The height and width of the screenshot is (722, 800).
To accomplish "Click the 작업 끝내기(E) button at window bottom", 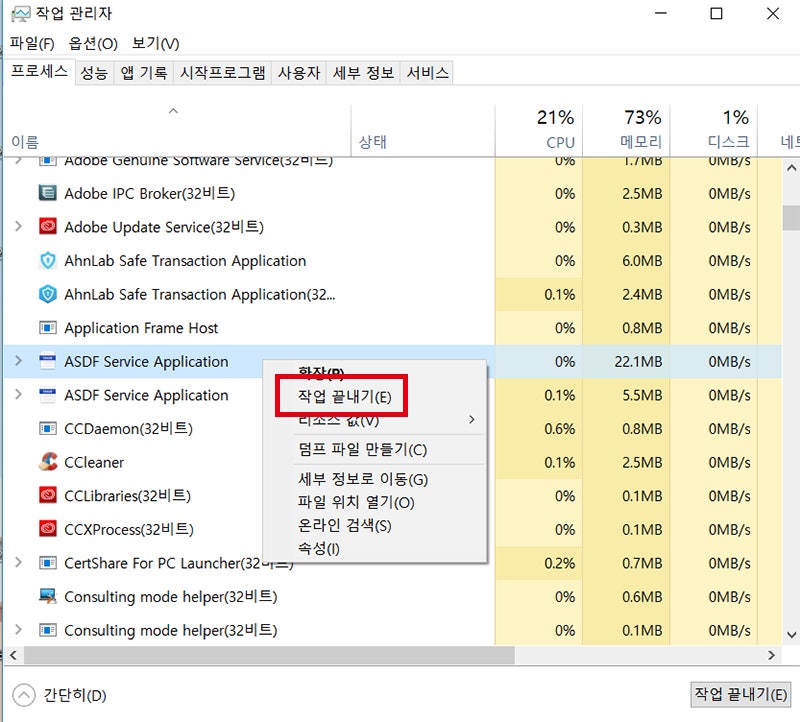I will coord(740,694).
